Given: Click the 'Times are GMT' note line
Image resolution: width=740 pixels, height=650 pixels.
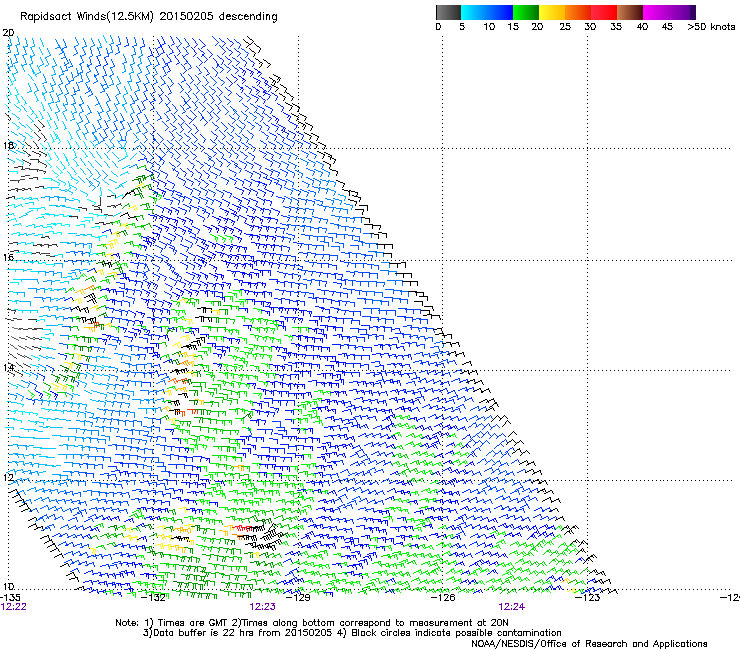Looking at the screenshot, I should (x=312, y=623).
